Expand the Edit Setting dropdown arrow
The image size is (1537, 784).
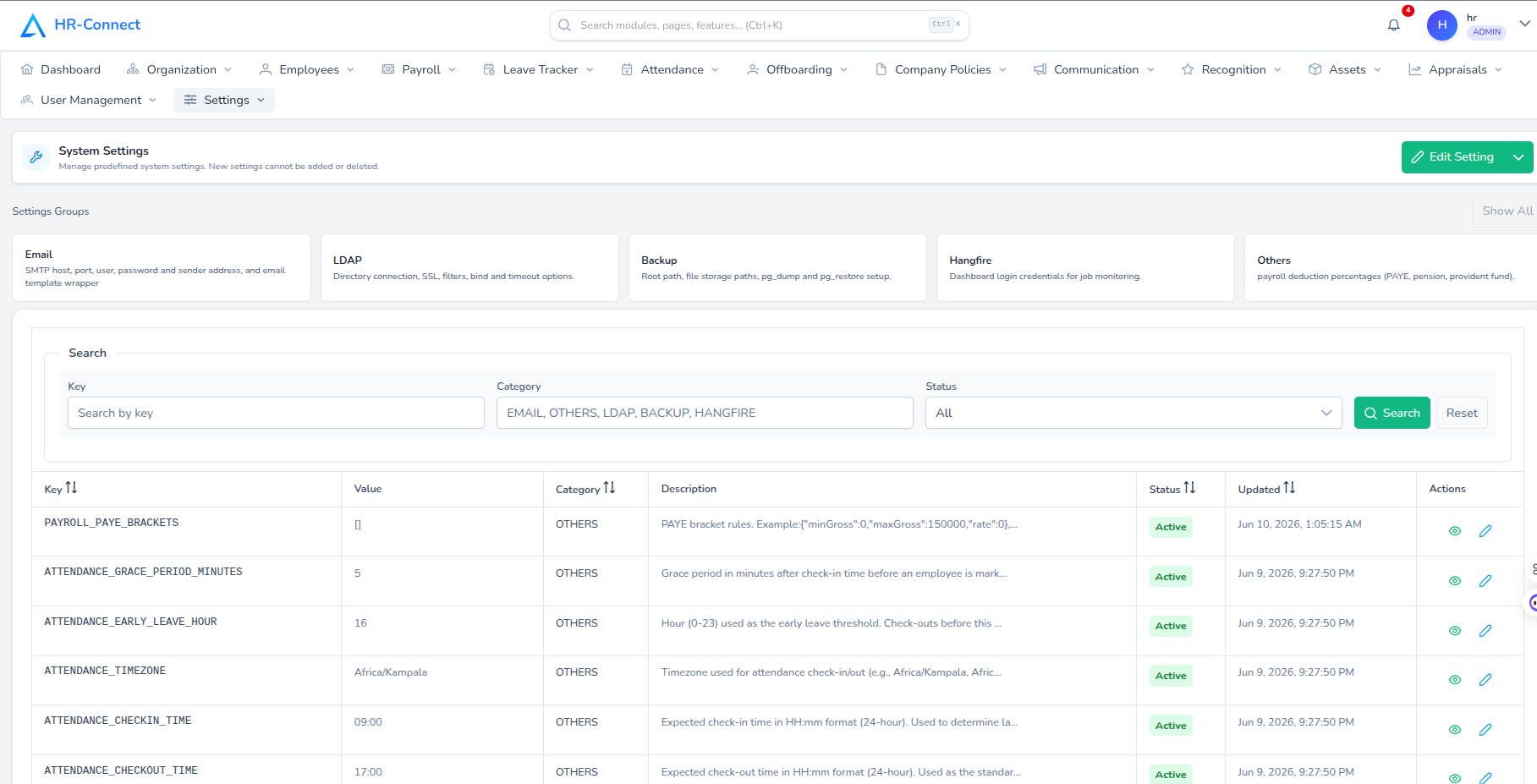[1518, 157]
